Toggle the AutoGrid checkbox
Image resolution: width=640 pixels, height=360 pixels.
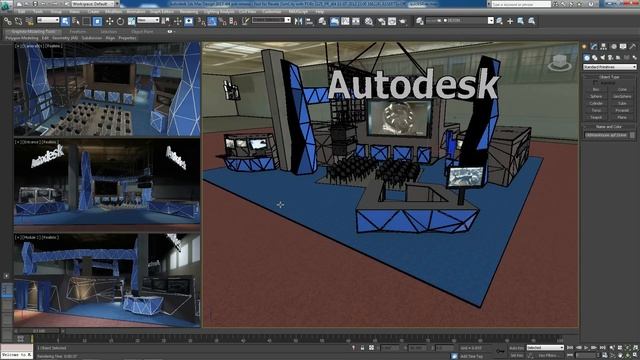point(595,83)
